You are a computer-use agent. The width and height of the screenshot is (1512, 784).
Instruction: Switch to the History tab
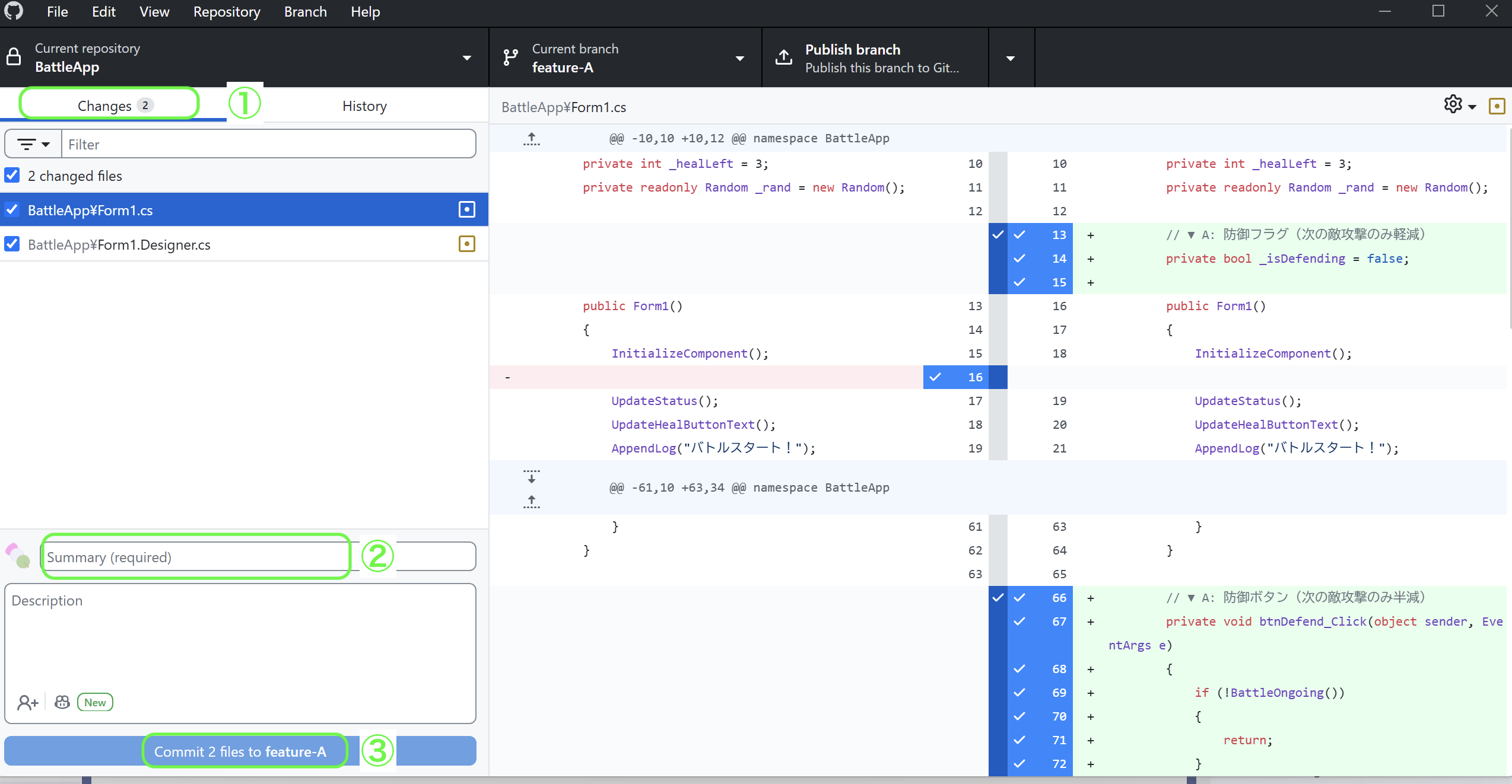point(364,106)
